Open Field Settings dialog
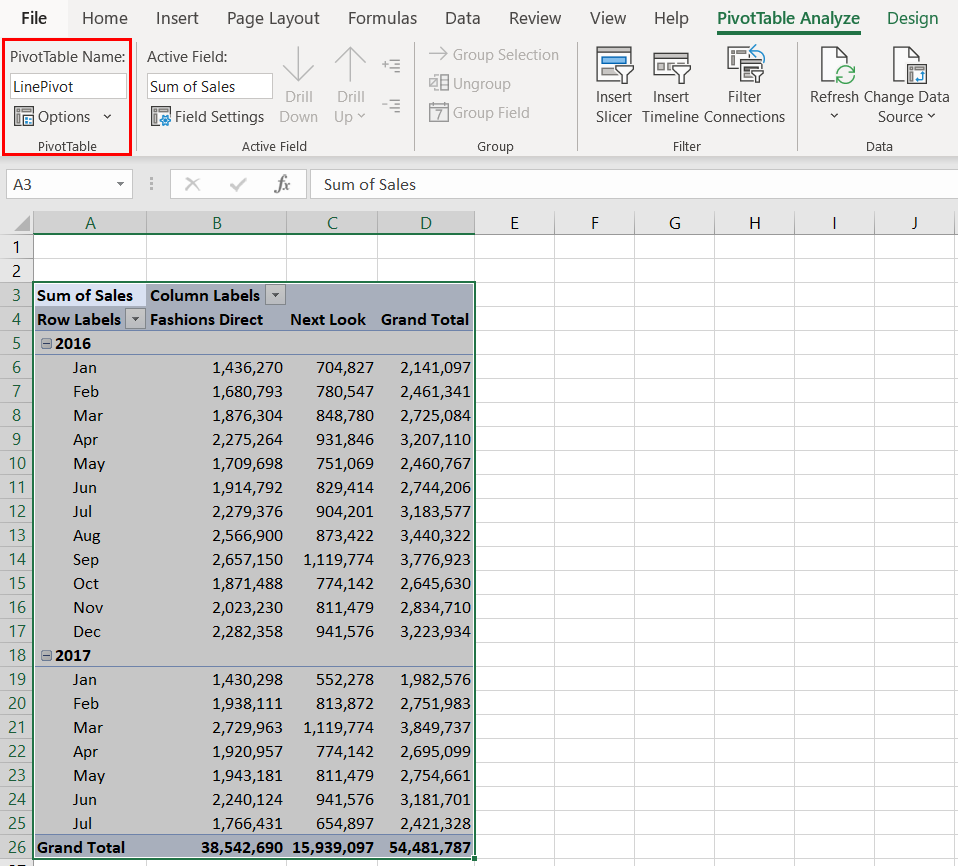This screenshot has height=866, width=958. 208,117
